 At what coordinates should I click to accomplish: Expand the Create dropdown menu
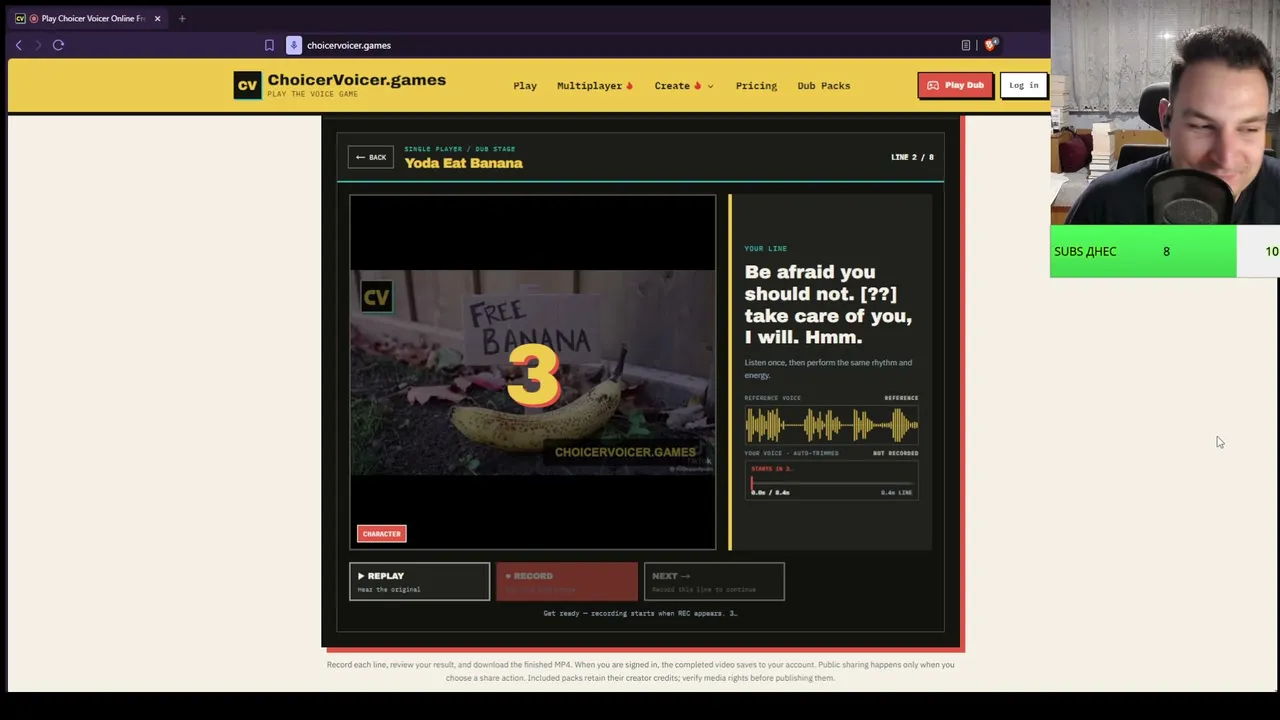[684, 86]
